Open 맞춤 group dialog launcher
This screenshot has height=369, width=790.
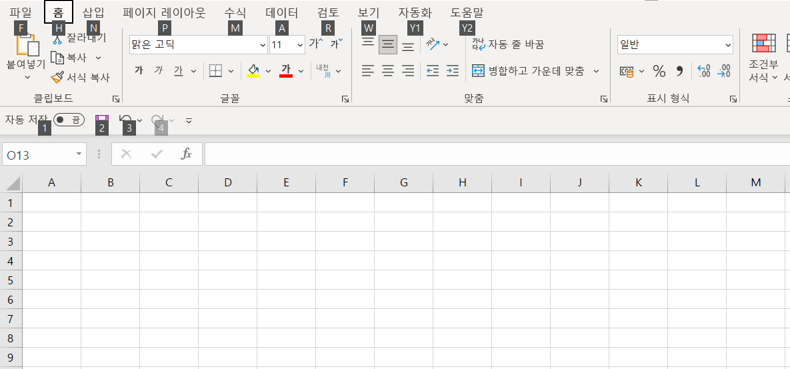[x=604, y=99]
